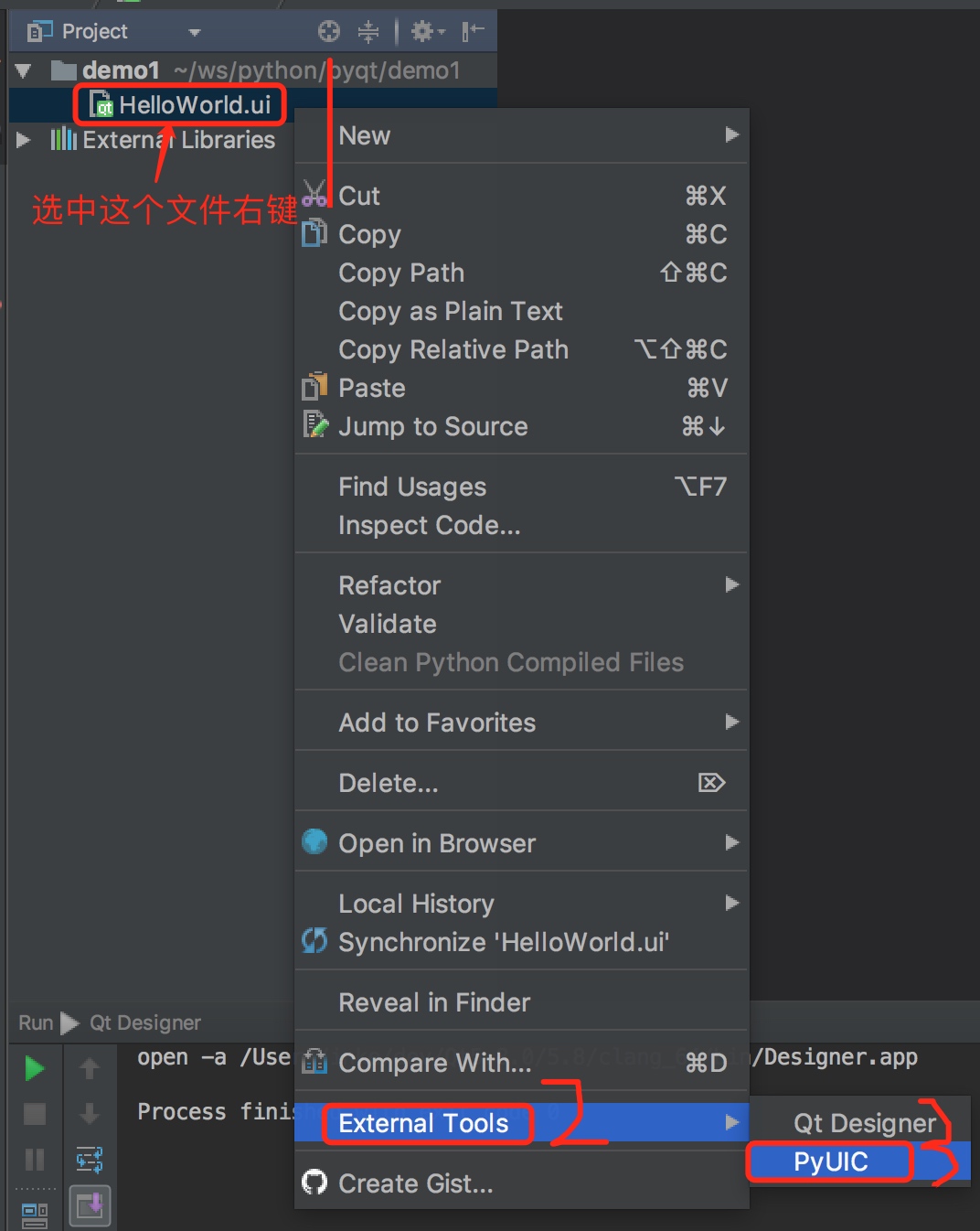Select Qt Designer in the submenu

(x=864, y=1123)
